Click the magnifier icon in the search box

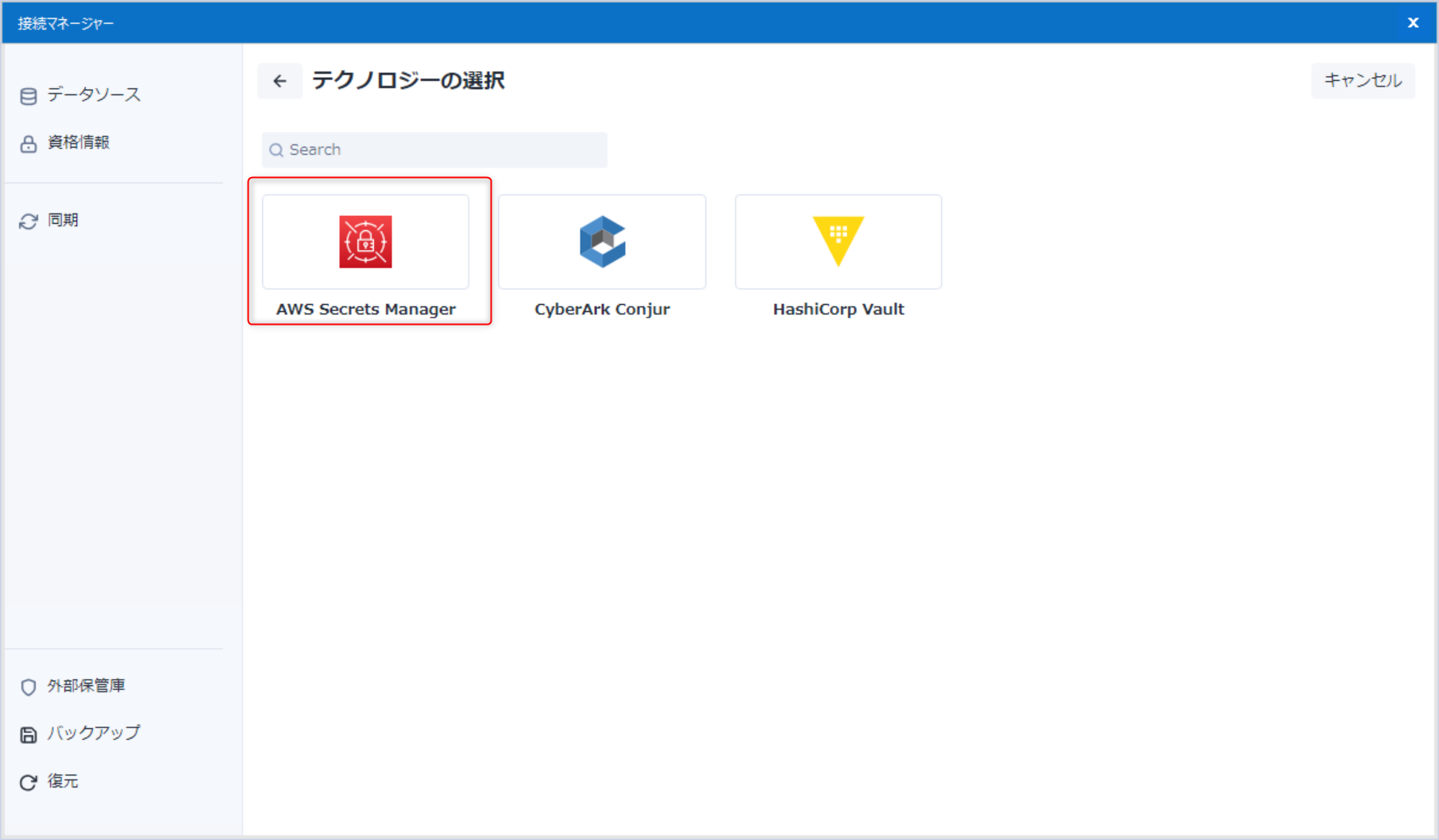click(276, 150)
